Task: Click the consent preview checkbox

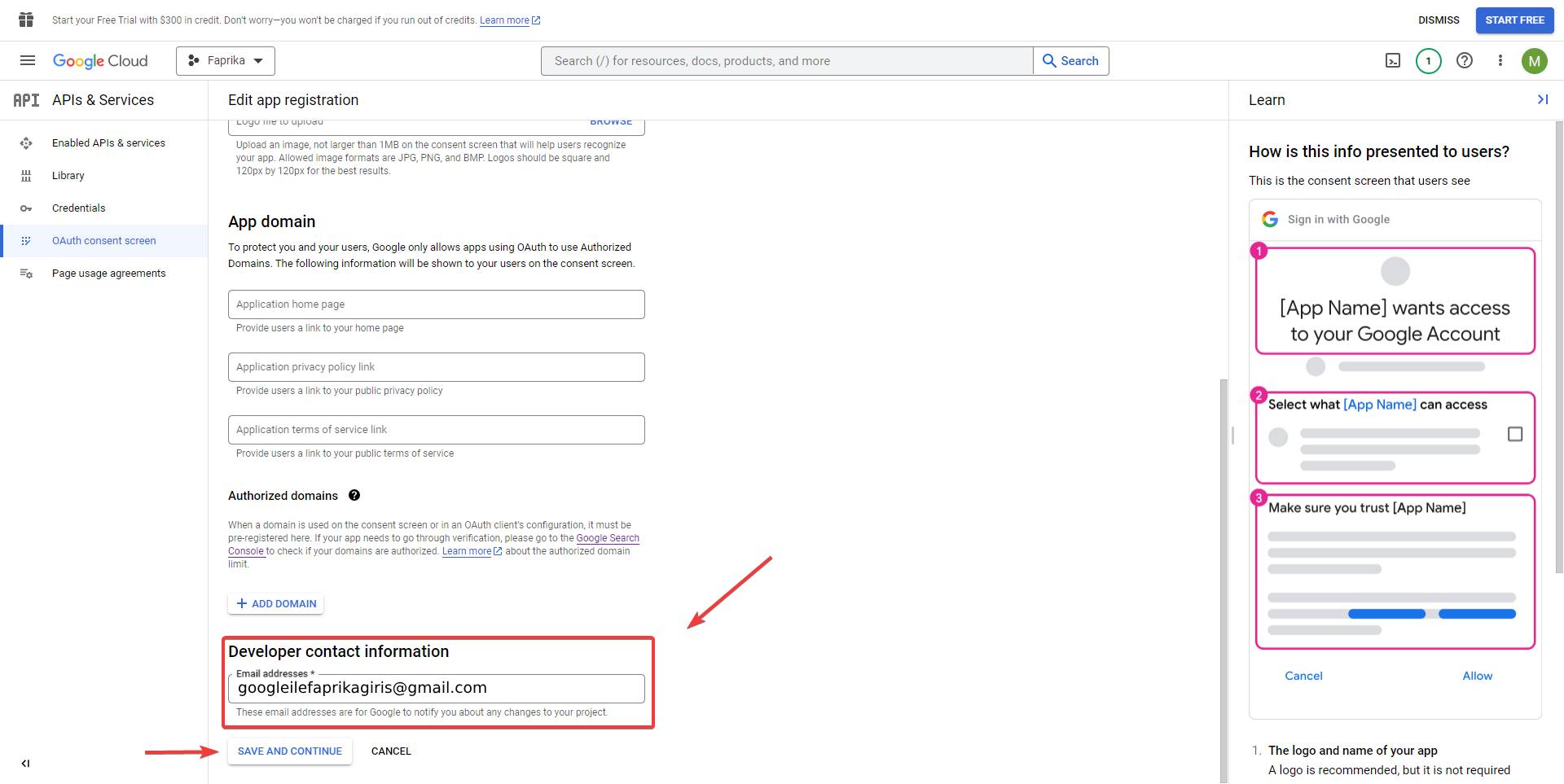Action: click(x=1515, y=434)
